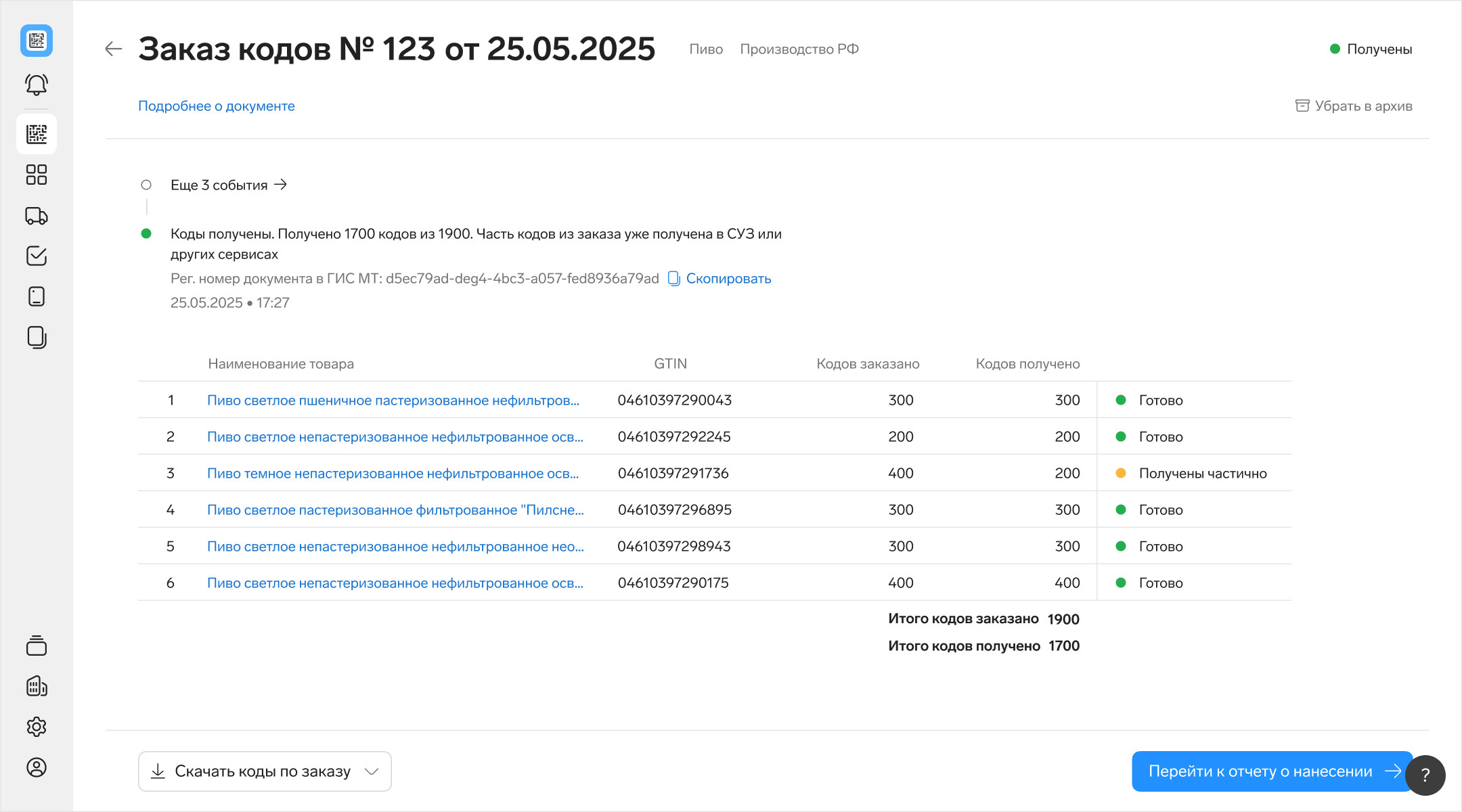
Task: Open the user profile sidebar icon
Action: [x=37, y=767]
